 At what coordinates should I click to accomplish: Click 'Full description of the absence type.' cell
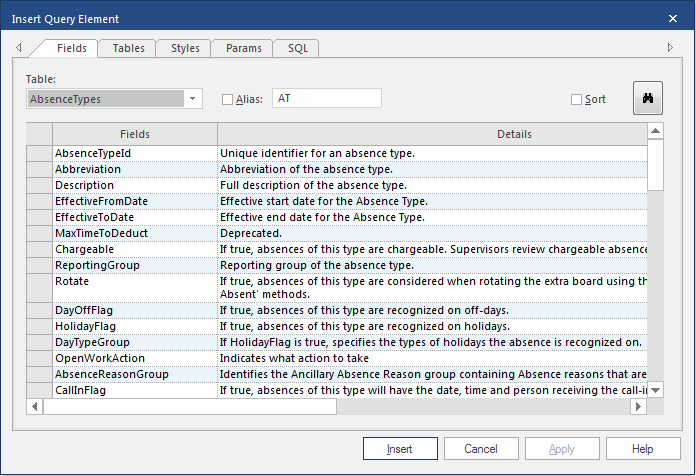pyautogui.click(x=432, y=185)
